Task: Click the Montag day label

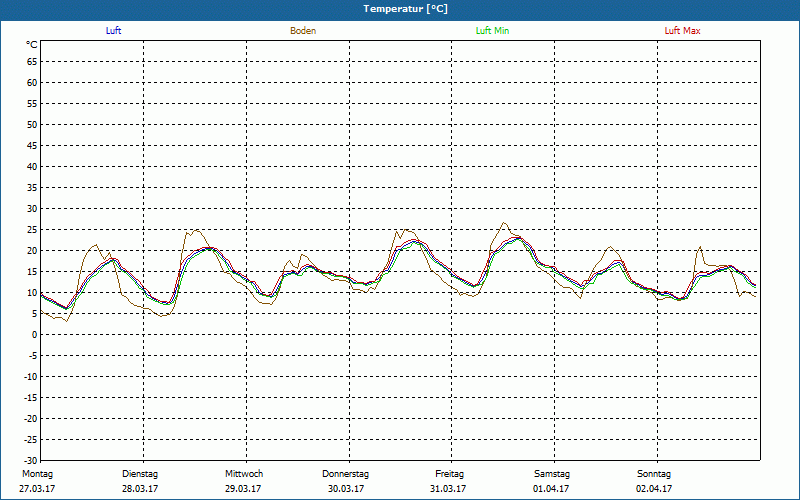Action: pos(37,474)
